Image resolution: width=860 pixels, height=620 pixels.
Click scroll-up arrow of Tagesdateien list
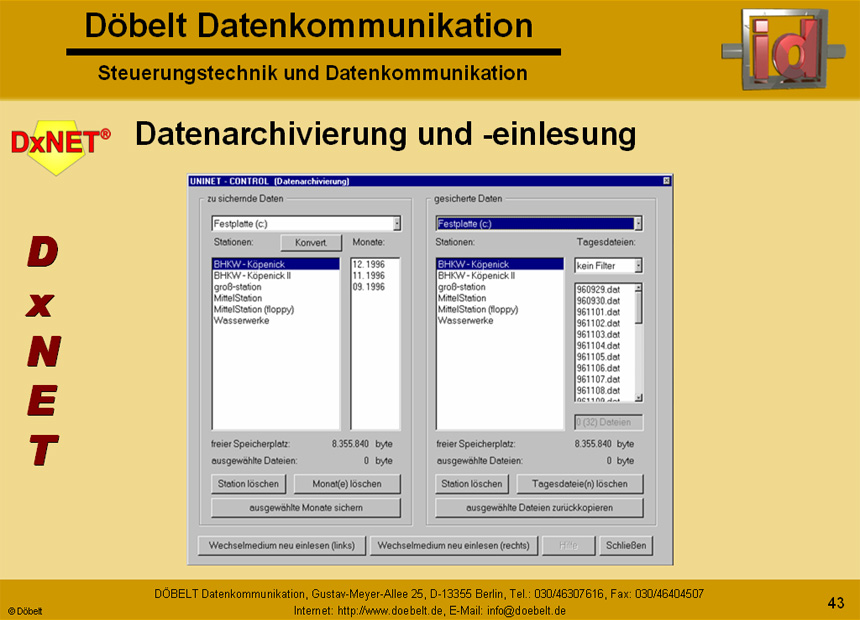pyautogui.click(x=638, y=288)
